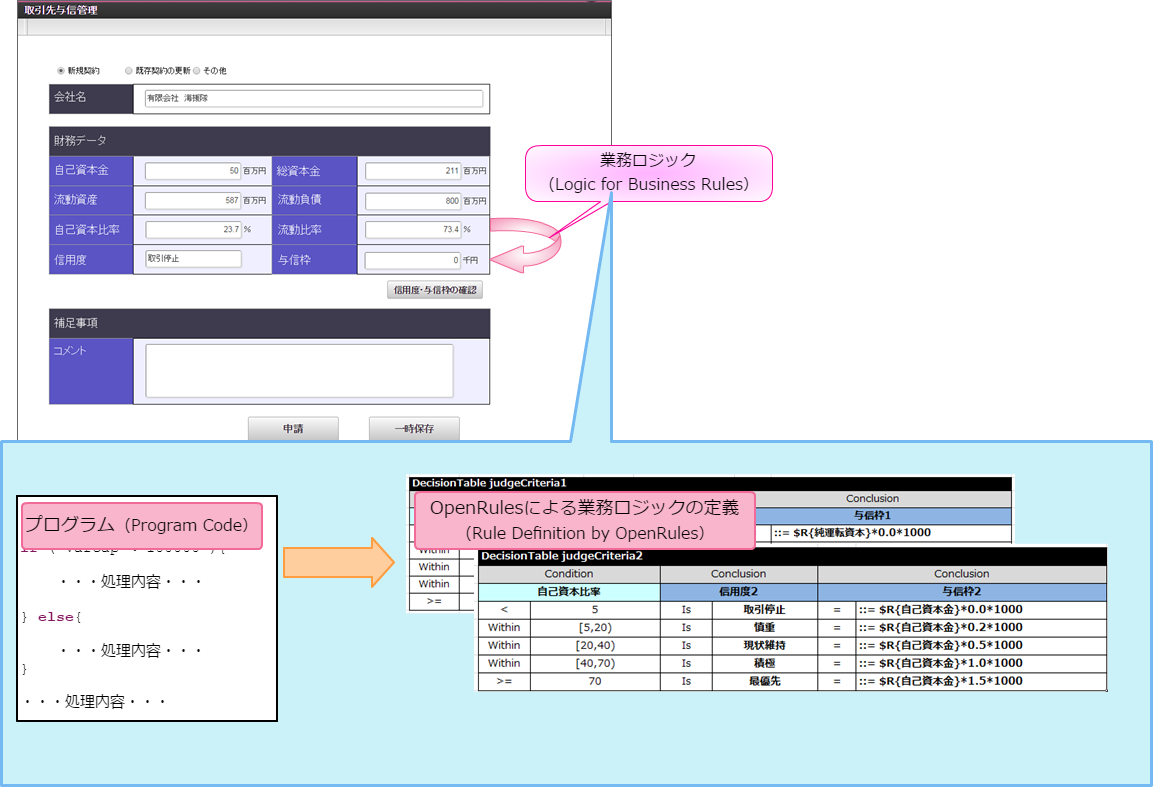Select the 新規契約 radio button

tap(61, 71)
